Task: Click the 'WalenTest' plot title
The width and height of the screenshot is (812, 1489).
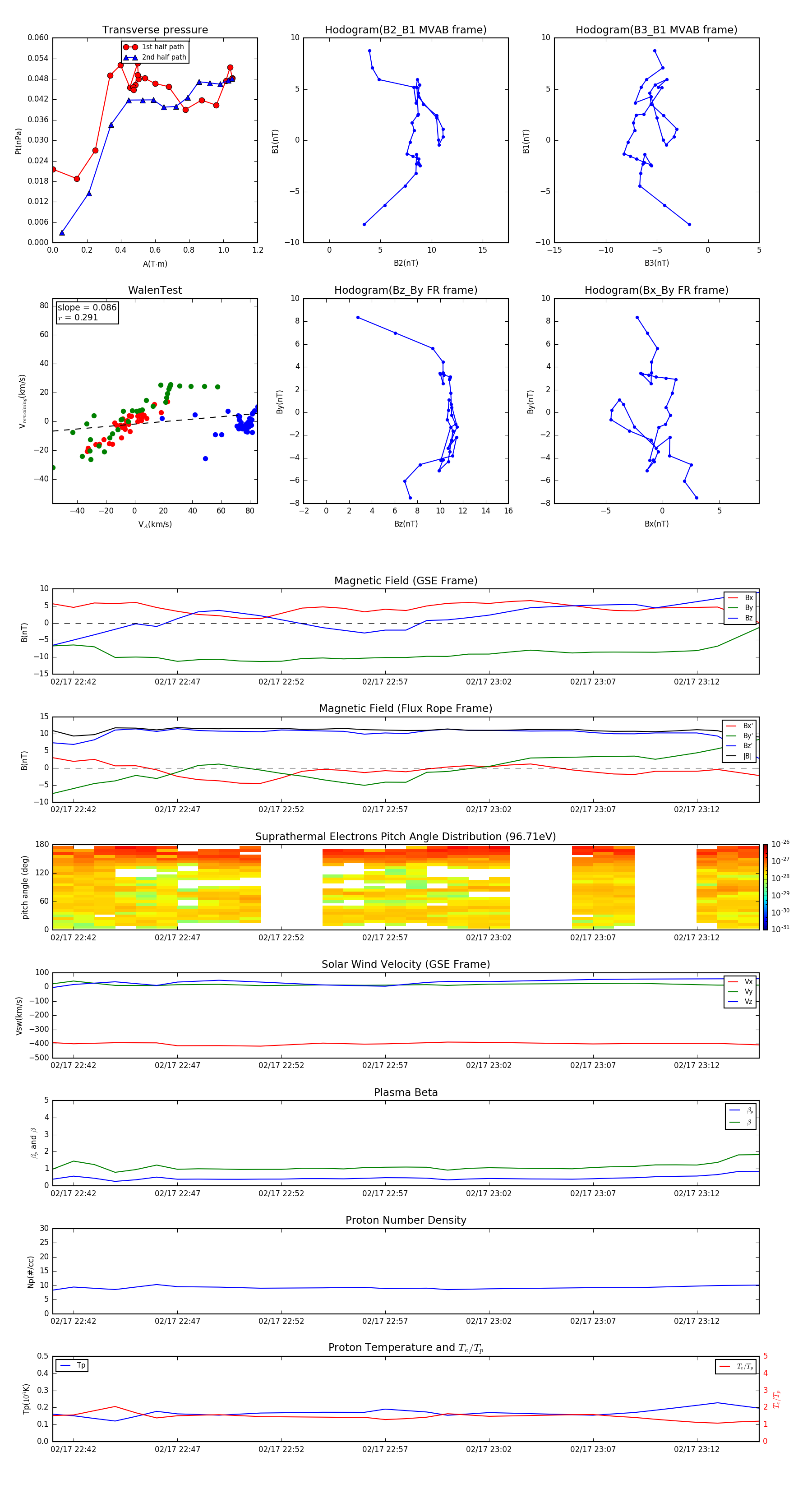Action: point(155,290)
